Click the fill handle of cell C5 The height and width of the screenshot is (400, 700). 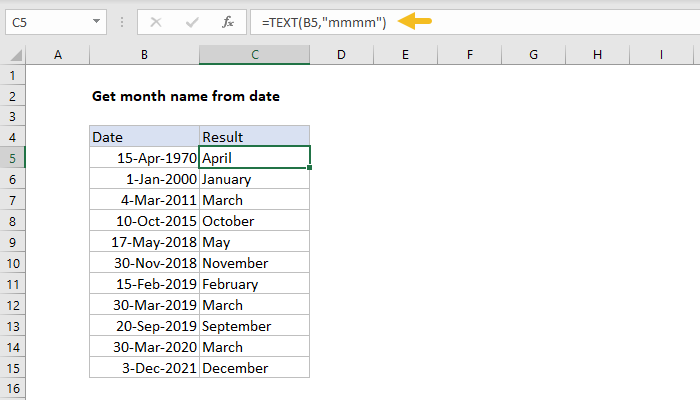(310, 167)
